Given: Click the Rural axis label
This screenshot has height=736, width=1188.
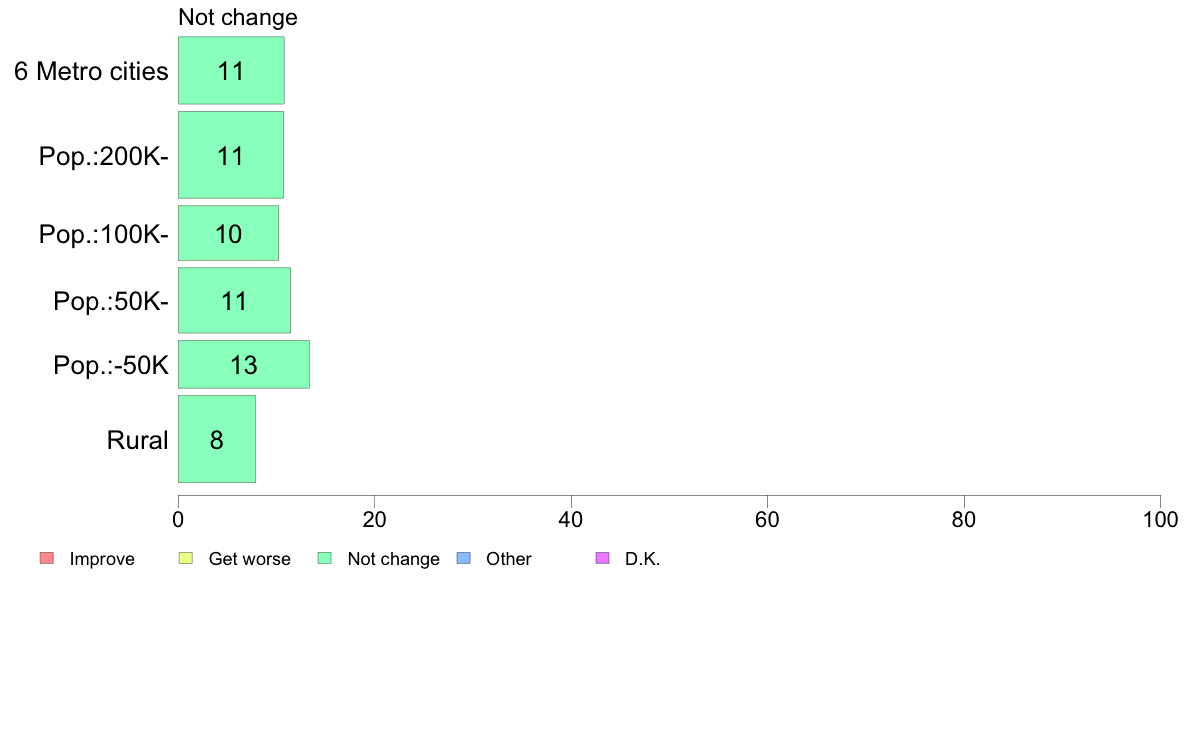Looking at the screenshot, I should click(x=137, y=440).
